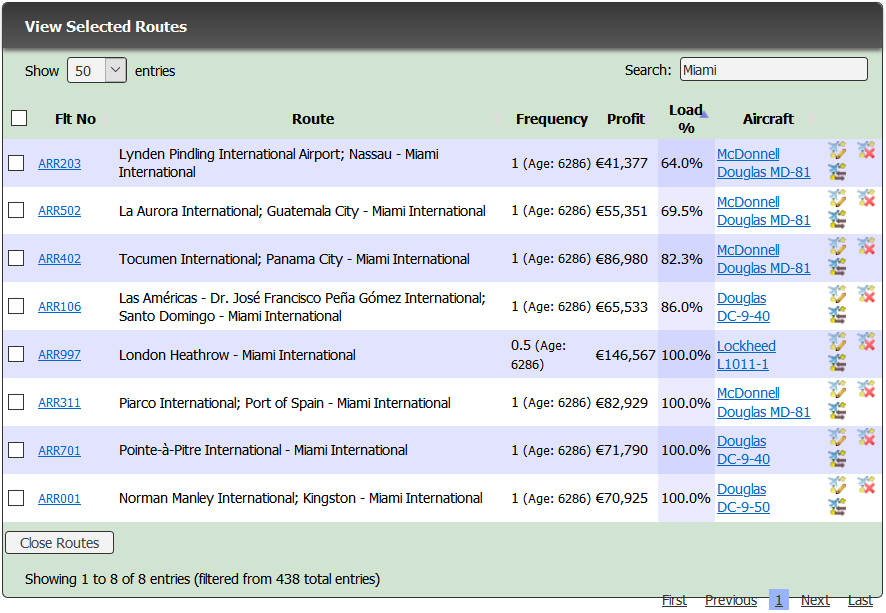886x613 pixels.
Task: Jump to the Last page
Action: 860,600
